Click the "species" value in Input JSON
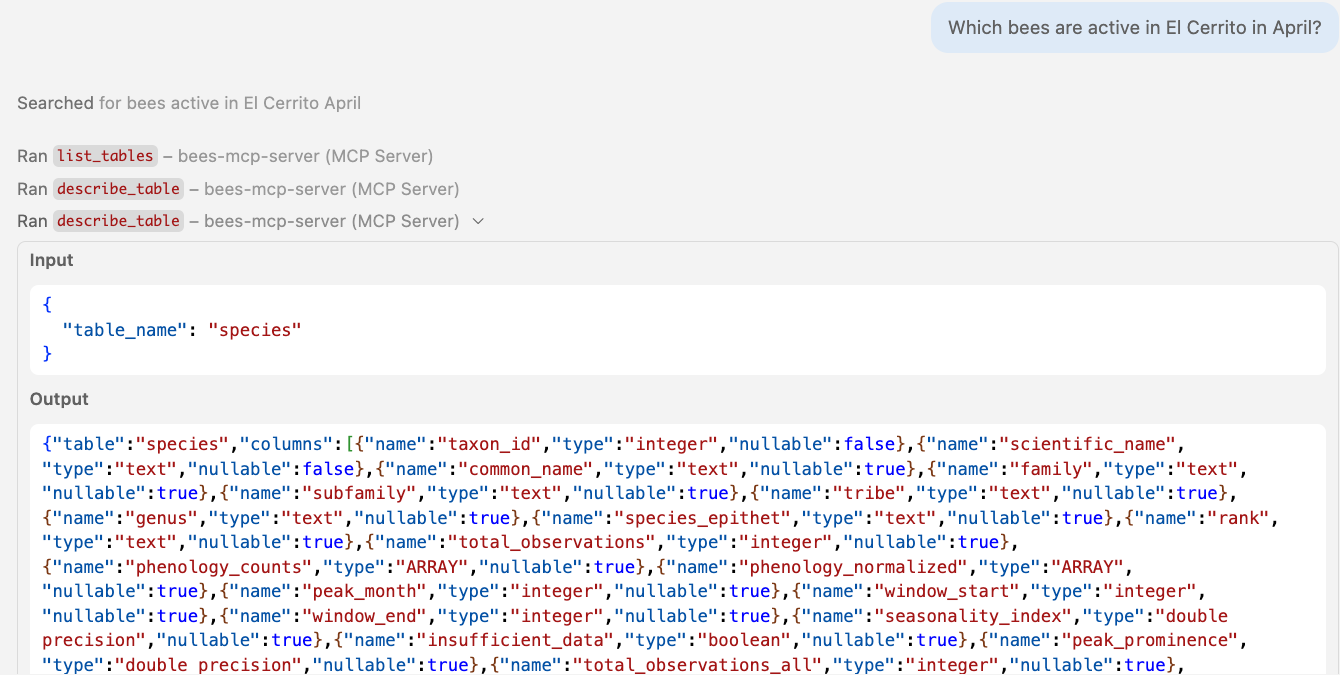The width and height of the screenshot is (1340, 675). 254,329
